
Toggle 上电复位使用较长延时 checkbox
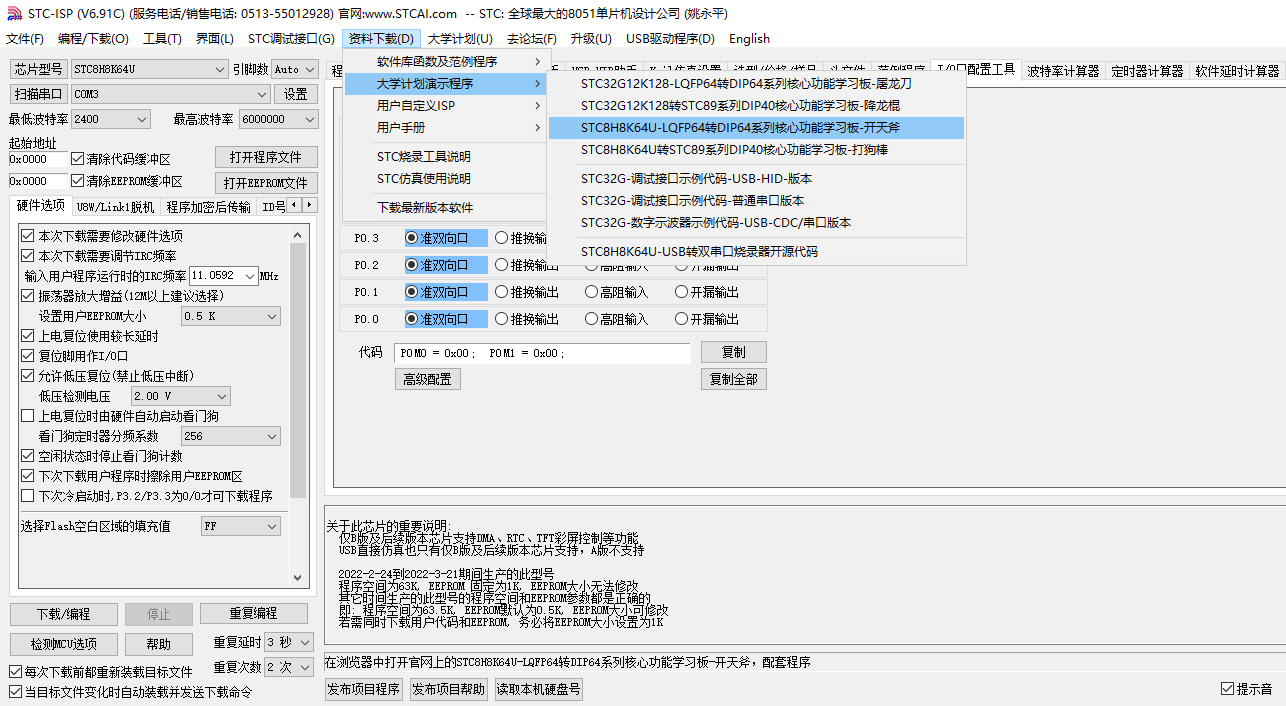click(x=28, y=336)
